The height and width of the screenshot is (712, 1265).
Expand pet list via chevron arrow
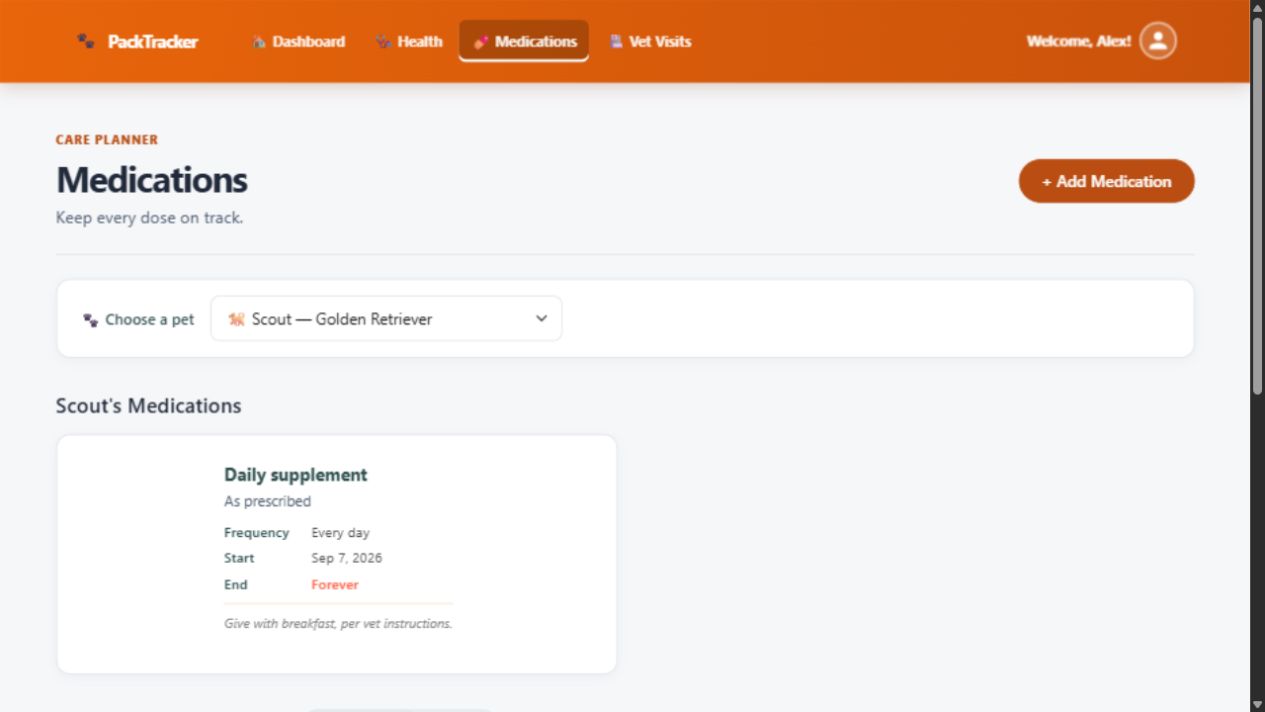click(541, 319)
